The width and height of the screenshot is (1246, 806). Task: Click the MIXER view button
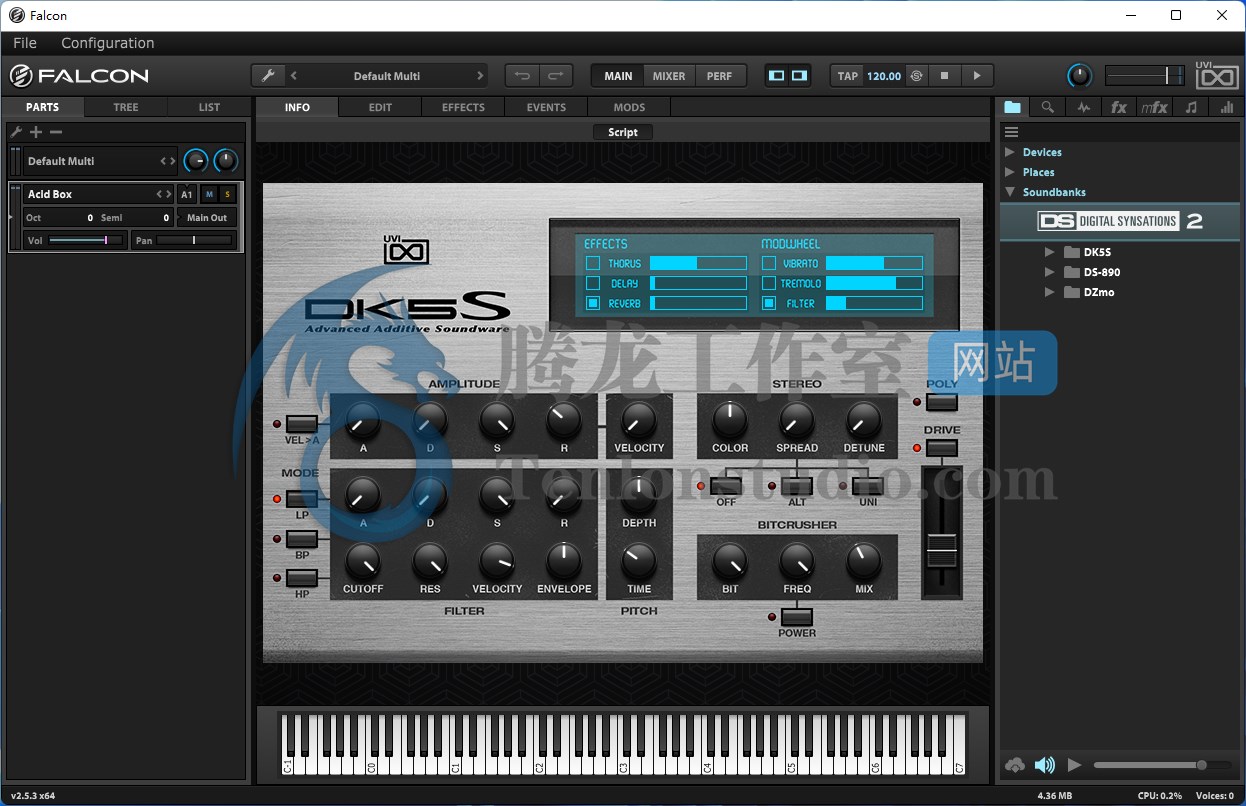[x=669, y=76]
